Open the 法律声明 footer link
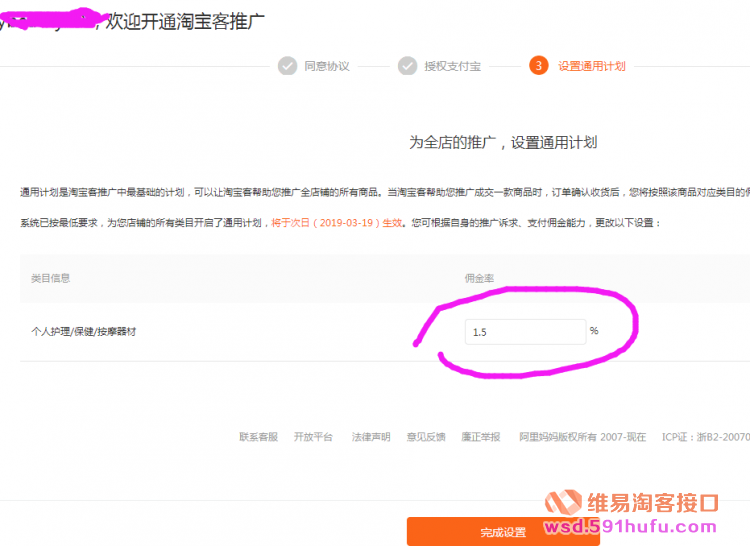 click(x=371, y=437)
